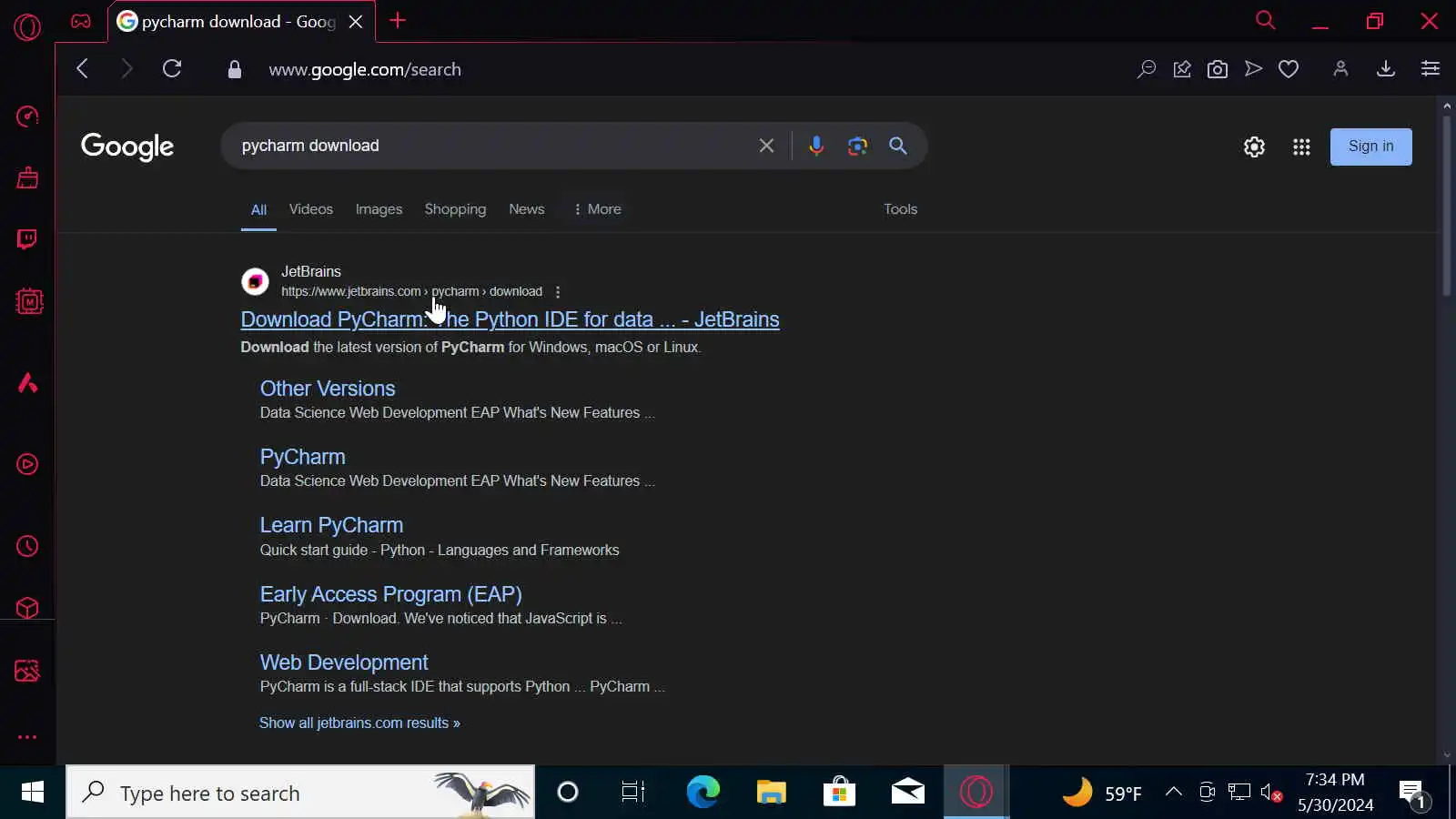Open the PyCharm sitelink
This screenshot has width=1456, height=819.
click(x=302, y=457)
